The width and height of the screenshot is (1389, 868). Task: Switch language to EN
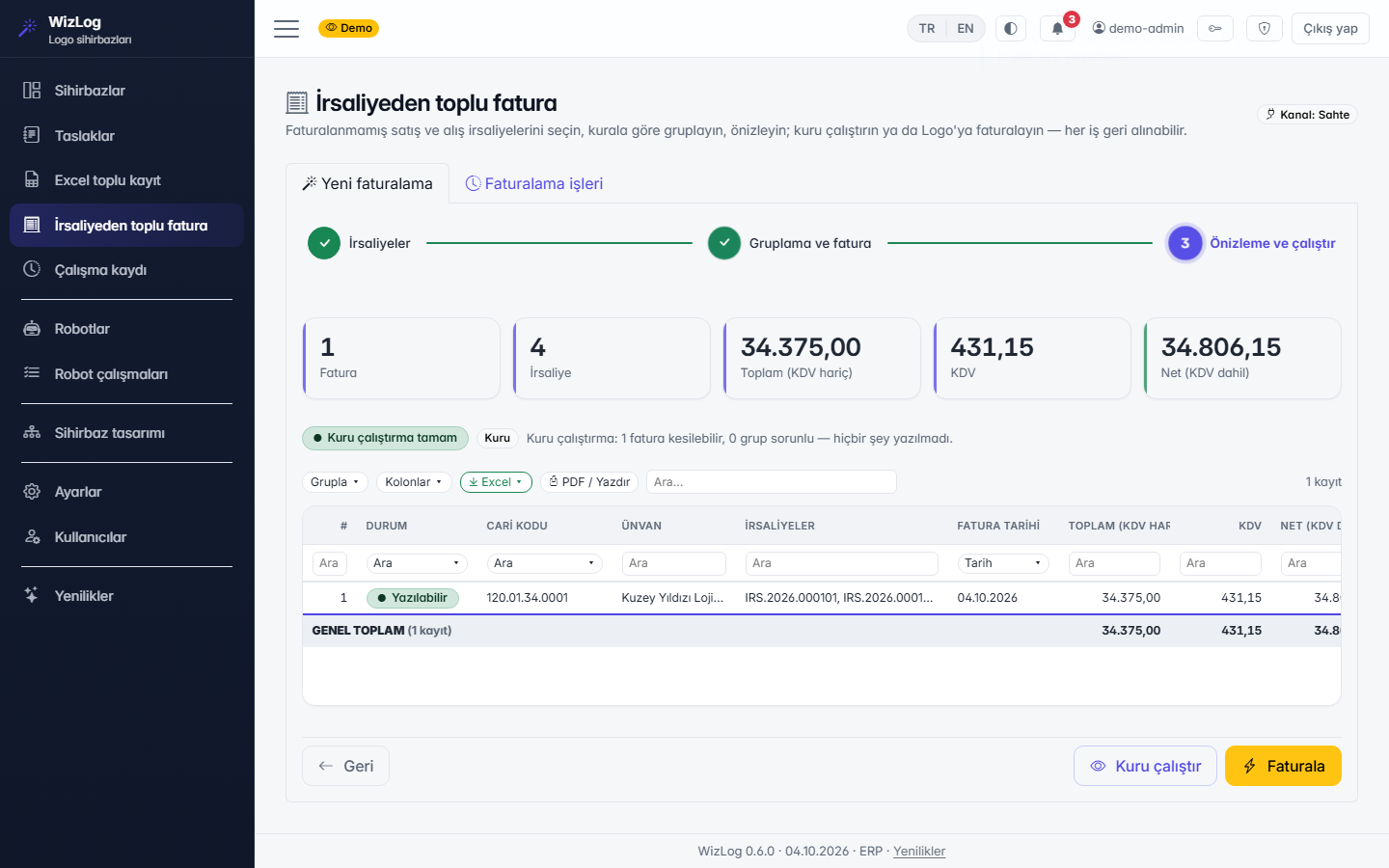966,29
